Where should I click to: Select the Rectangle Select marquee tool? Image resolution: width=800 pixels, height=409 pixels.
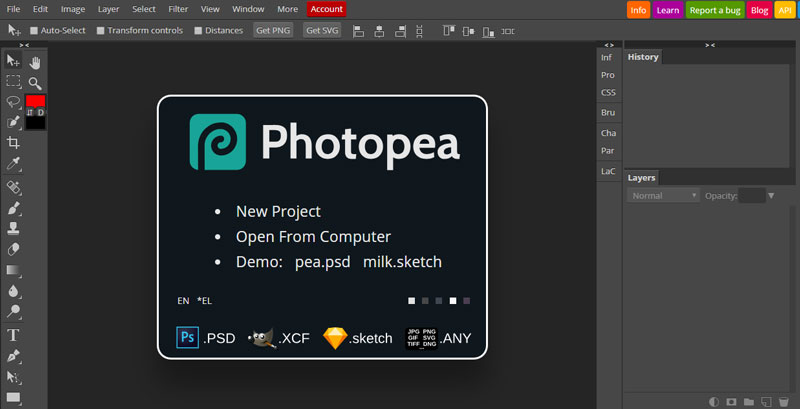coord(13,81)
